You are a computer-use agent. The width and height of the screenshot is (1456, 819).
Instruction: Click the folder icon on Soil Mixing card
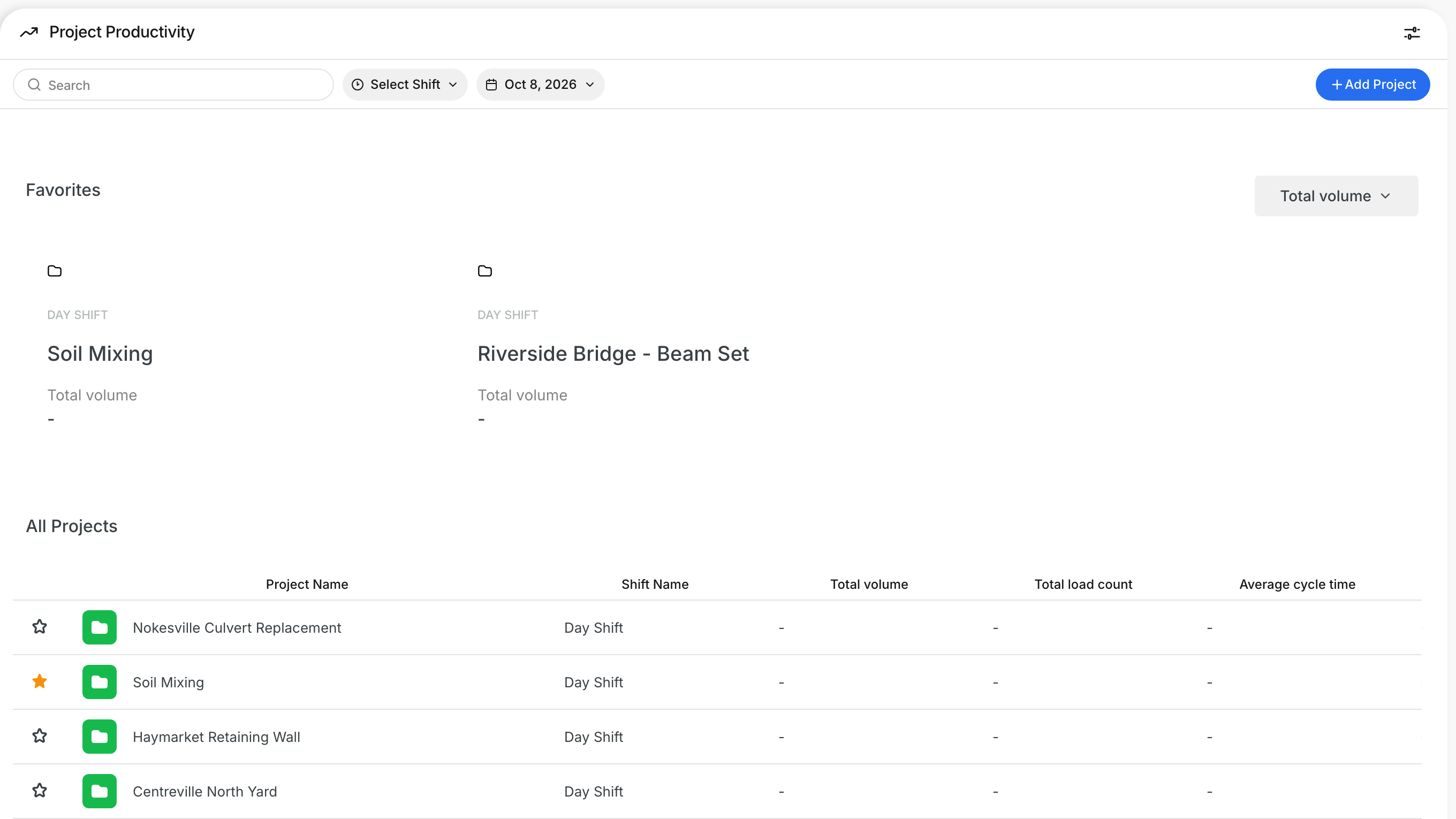click(54, 271)
